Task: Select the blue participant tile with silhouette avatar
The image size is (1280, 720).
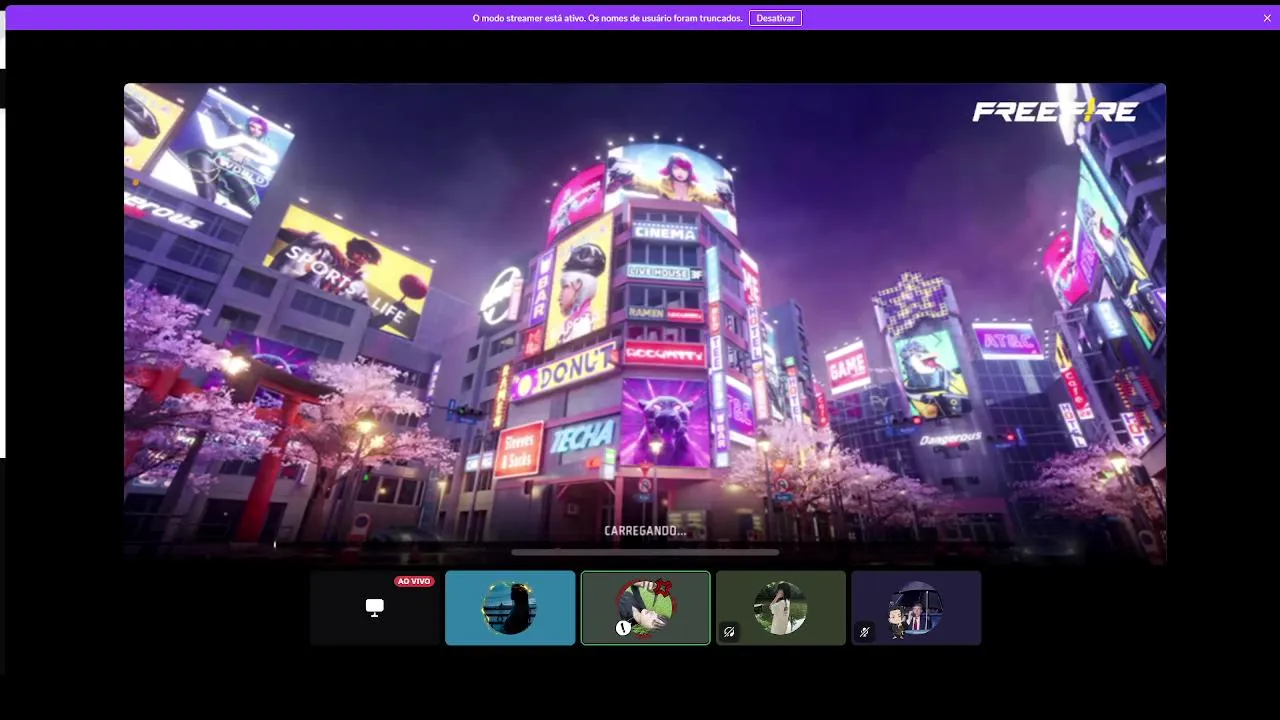Action: tap(510, 608)
